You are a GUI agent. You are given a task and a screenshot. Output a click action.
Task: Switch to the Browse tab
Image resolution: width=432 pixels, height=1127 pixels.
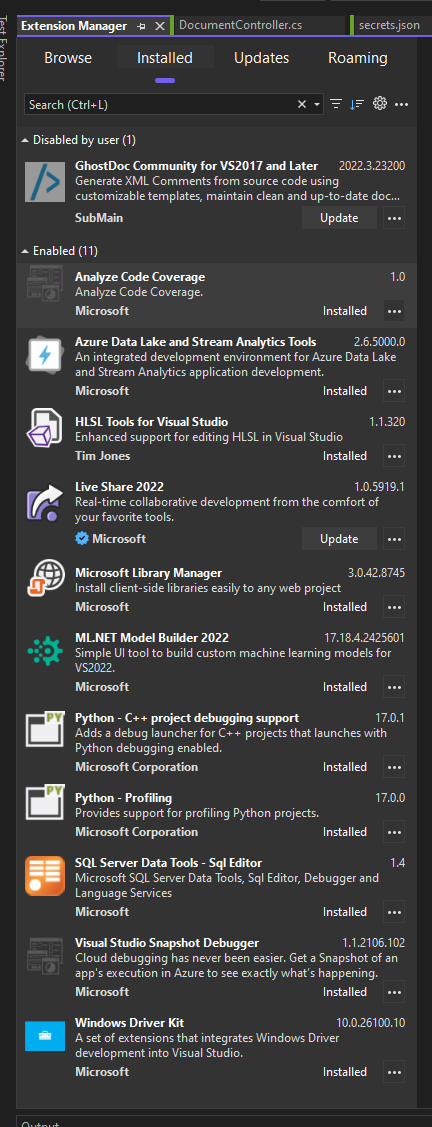[68, 58]
